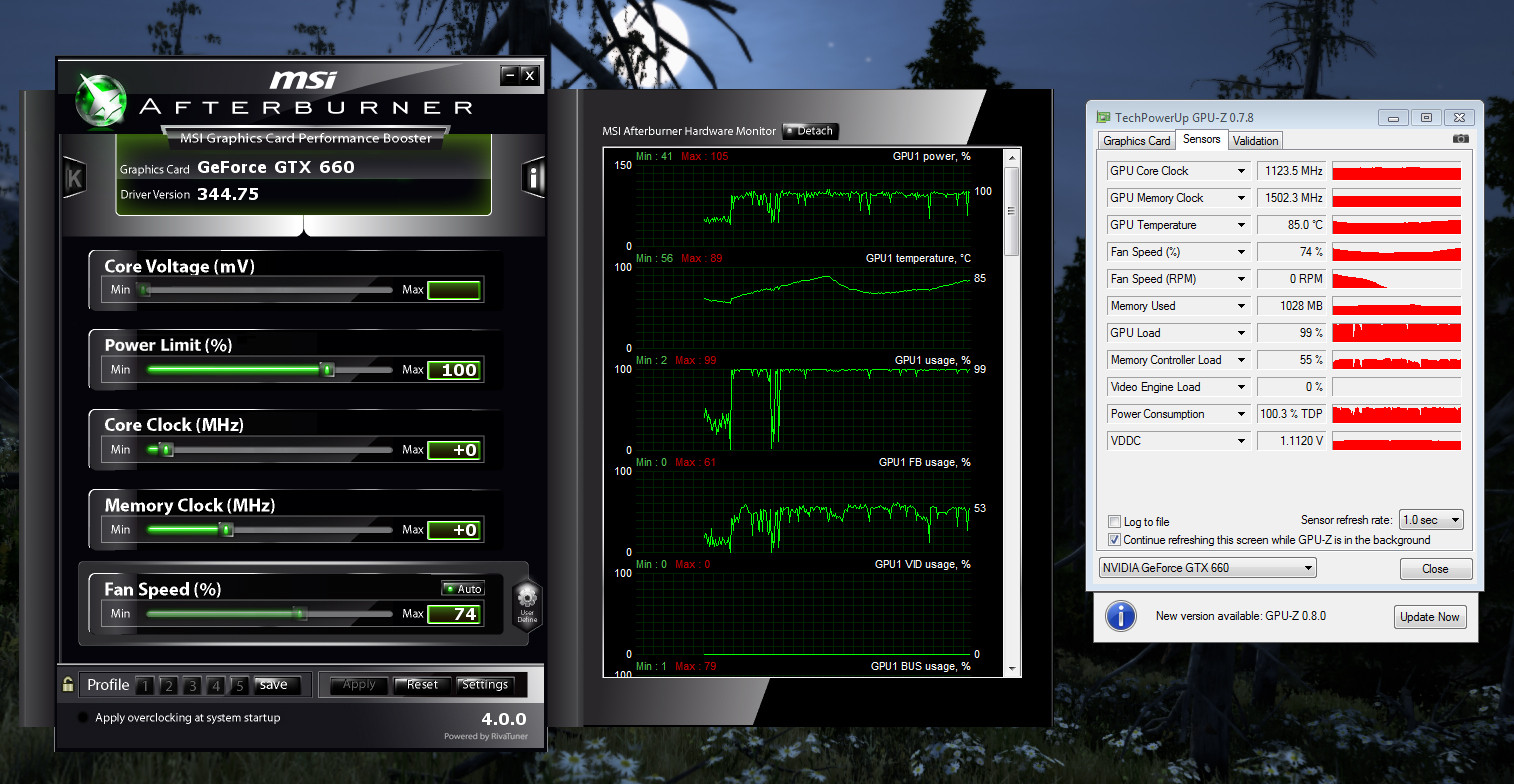Click Update Now in GPU-Z

point(1430,617)
